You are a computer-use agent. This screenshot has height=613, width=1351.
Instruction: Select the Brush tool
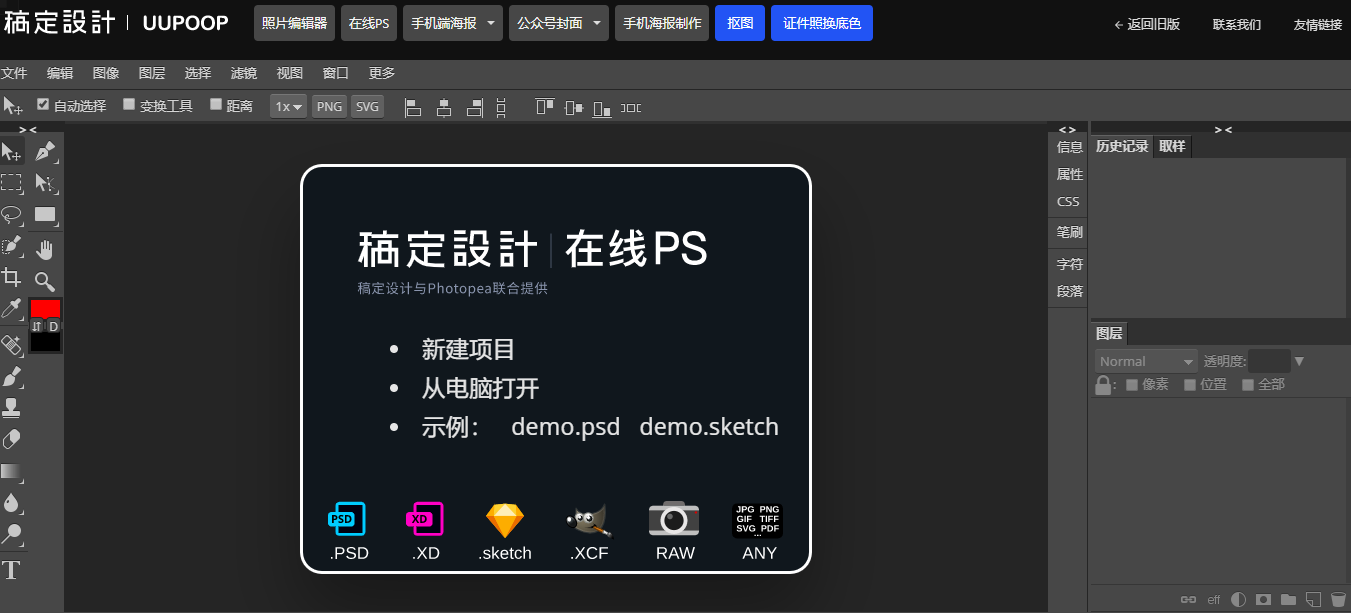(x=12, y=377)
